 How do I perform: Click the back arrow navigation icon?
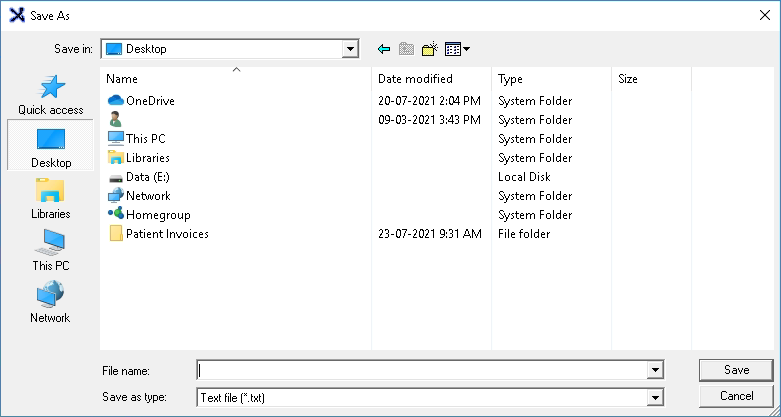click(x=384, y=49)
